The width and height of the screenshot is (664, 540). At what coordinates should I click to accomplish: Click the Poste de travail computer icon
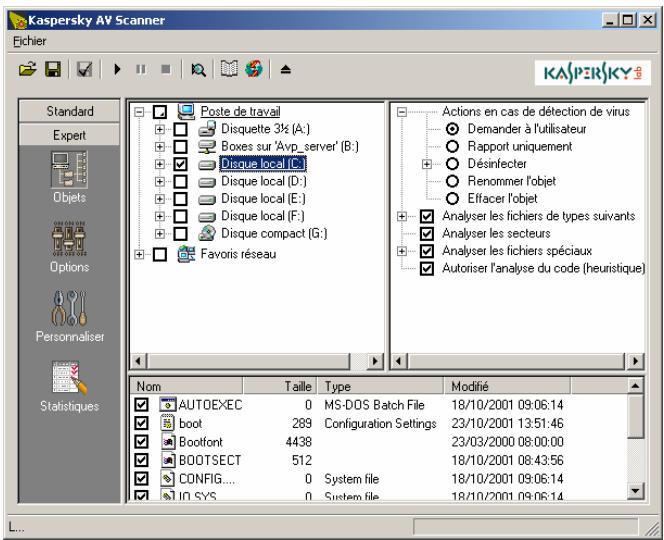[186, 111]
